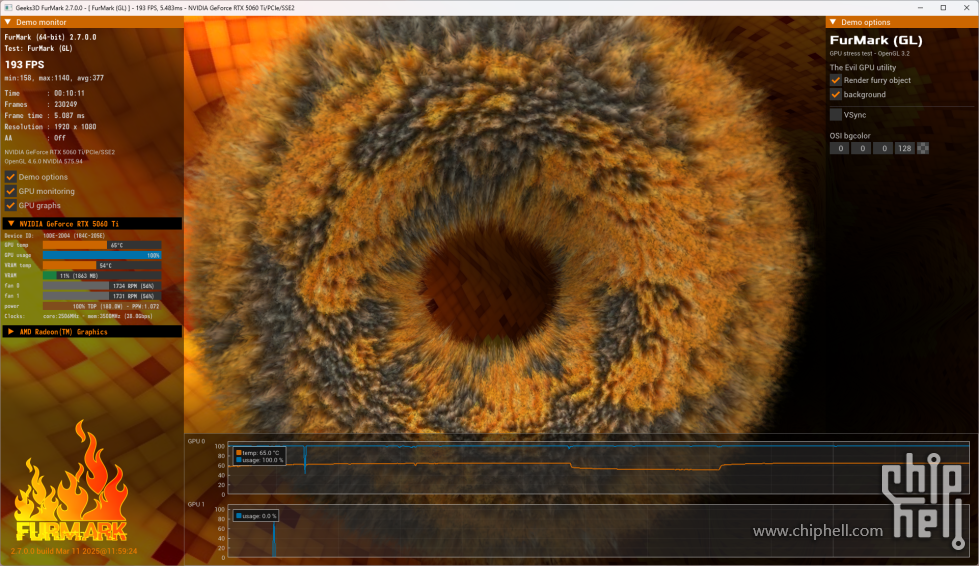Click the AA value 'Off'
The height and width of the screenshot is (566, 979).
[59, 138]
